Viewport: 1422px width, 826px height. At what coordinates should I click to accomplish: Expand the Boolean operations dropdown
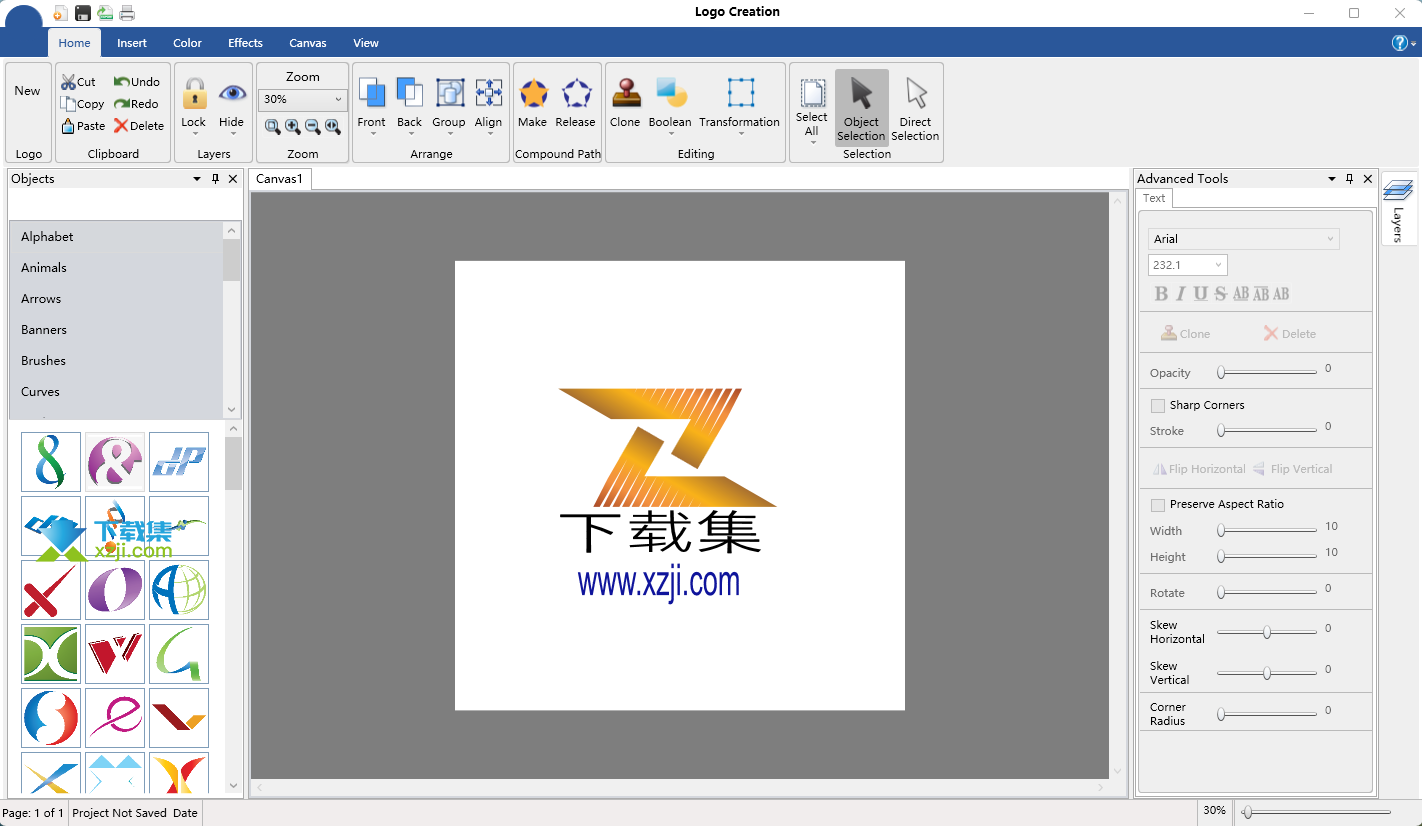670,133
